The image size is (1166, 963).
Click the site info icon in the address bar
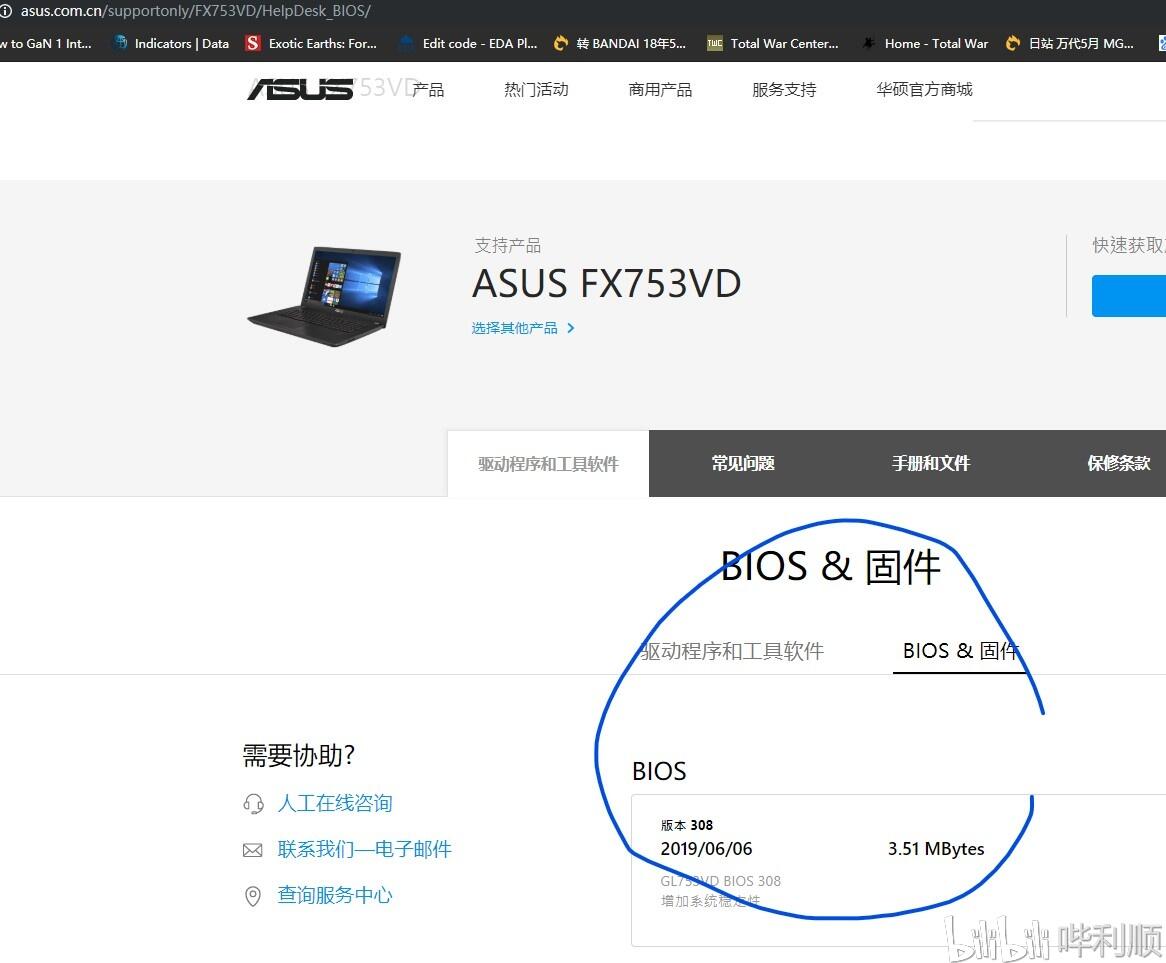[6, 11]
